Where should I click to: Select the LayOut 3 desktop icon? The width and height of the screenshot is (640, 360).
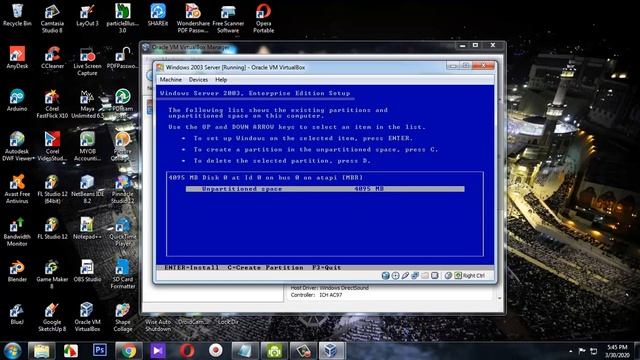pyautogui.click(x=87, y=16)
